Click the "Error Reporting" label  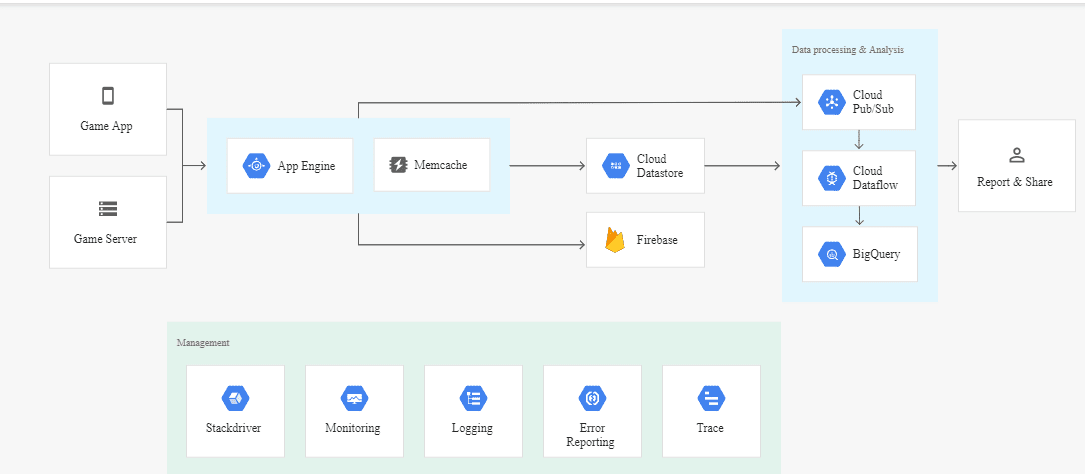tap(590, 435)
